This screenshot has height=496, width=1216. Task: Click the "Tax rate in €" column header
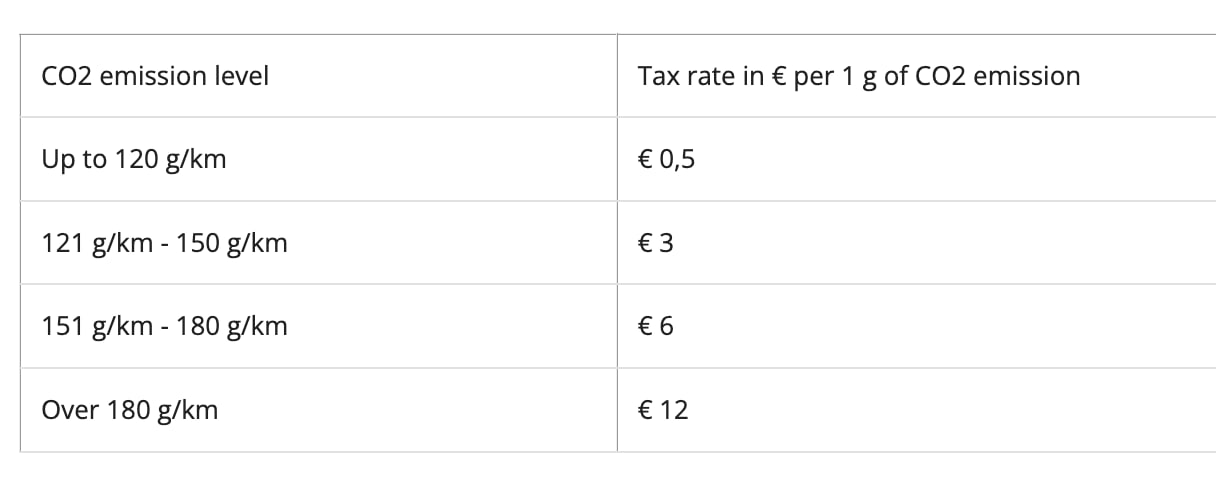(x=858, y=76)
